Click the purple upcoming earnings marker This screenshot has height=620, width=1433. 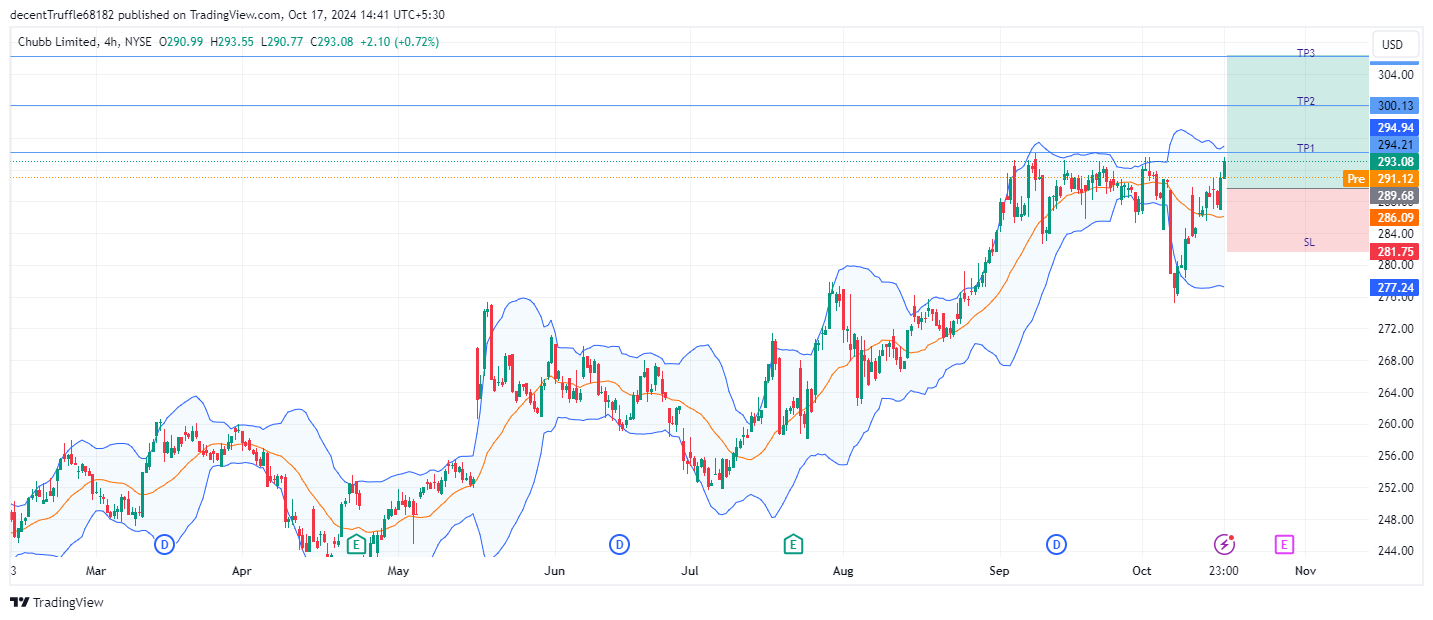point(1285,545)
